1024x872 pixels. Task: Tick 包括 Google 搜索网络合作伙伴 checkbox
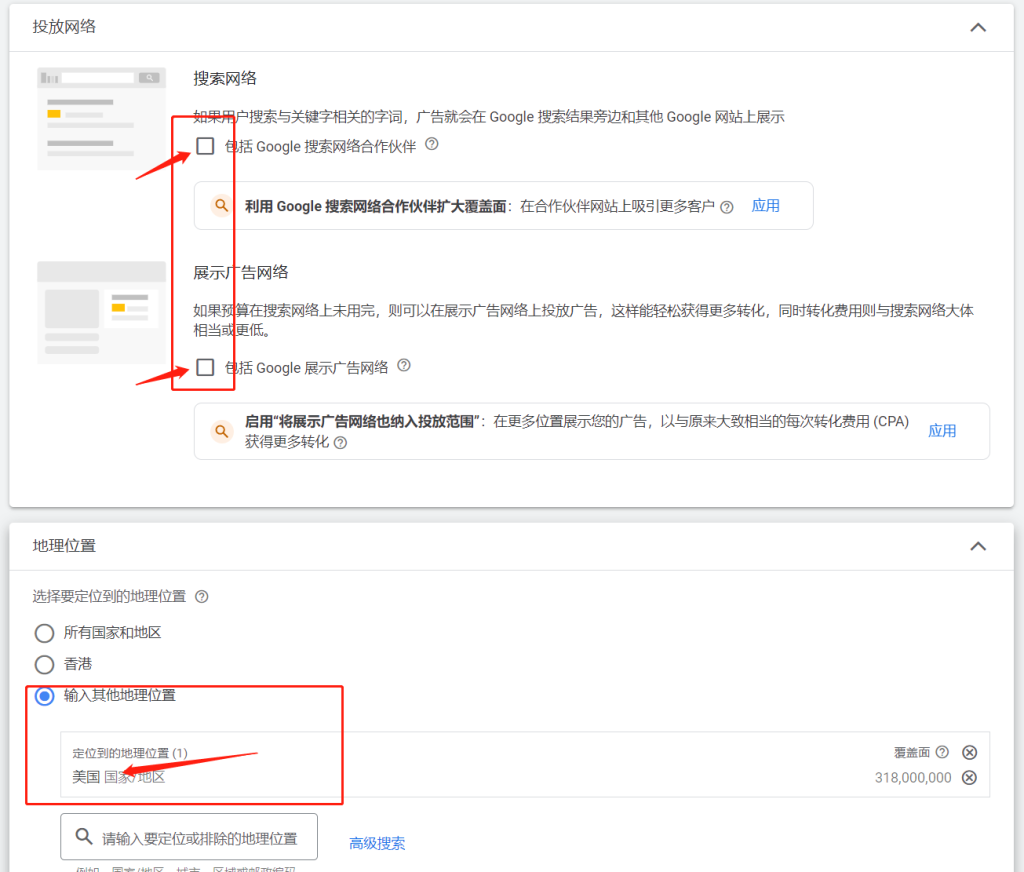(x=205, y=146)
